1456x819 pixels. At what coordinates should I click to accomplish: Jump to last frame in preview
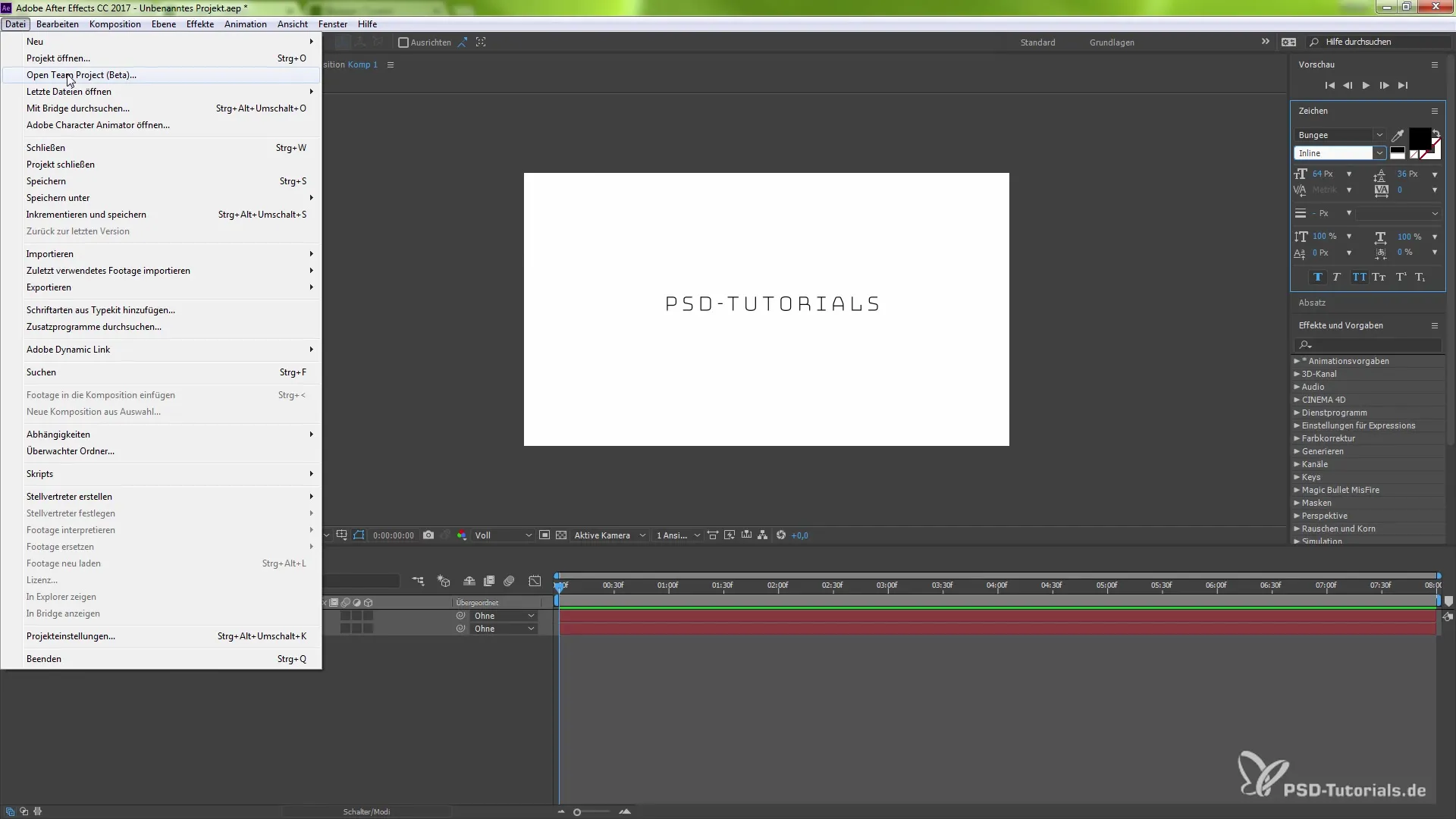pos(1403,86)
